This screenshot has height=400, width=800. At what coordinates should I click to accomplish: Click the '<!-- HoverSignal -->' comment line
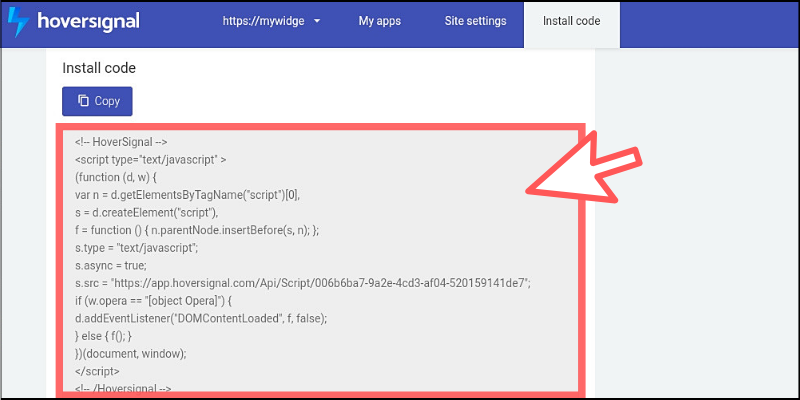click(121, 142)
